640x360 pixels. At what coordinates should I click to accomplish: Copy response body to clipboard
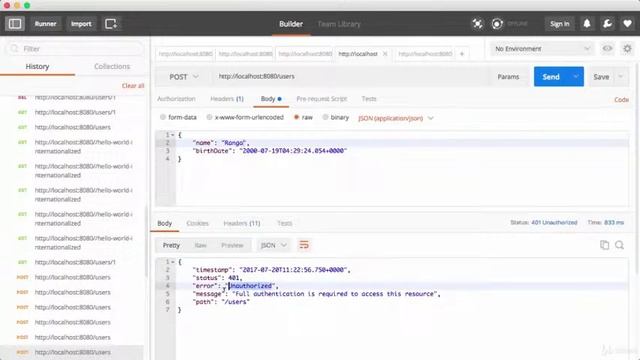(604, 245)
